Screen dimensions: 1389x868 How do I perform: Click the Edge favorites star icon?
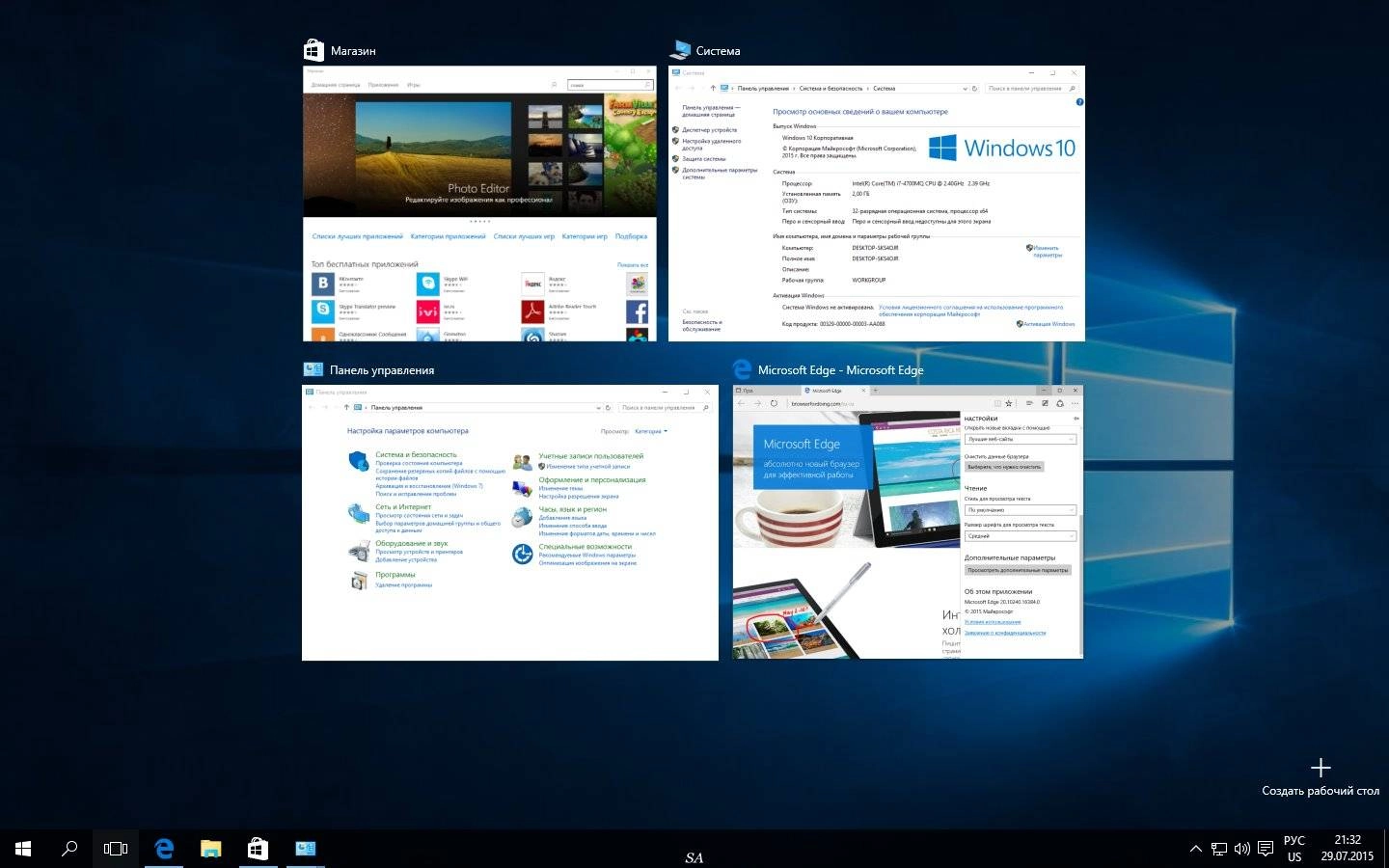pyautogui.click(x=1009, y=403)
